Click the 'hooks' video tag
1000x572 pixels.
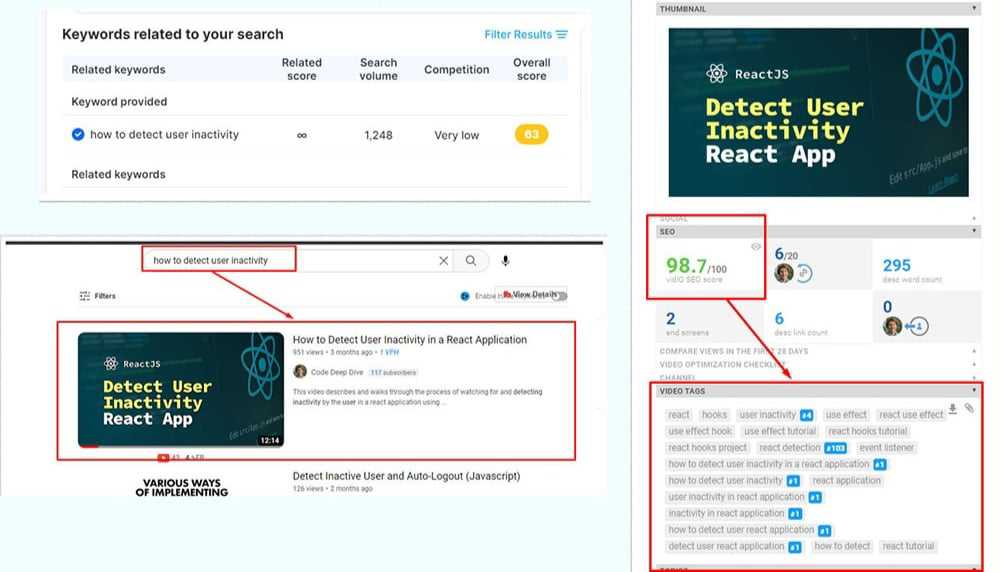pyautogui.click(x=714, y=415)
